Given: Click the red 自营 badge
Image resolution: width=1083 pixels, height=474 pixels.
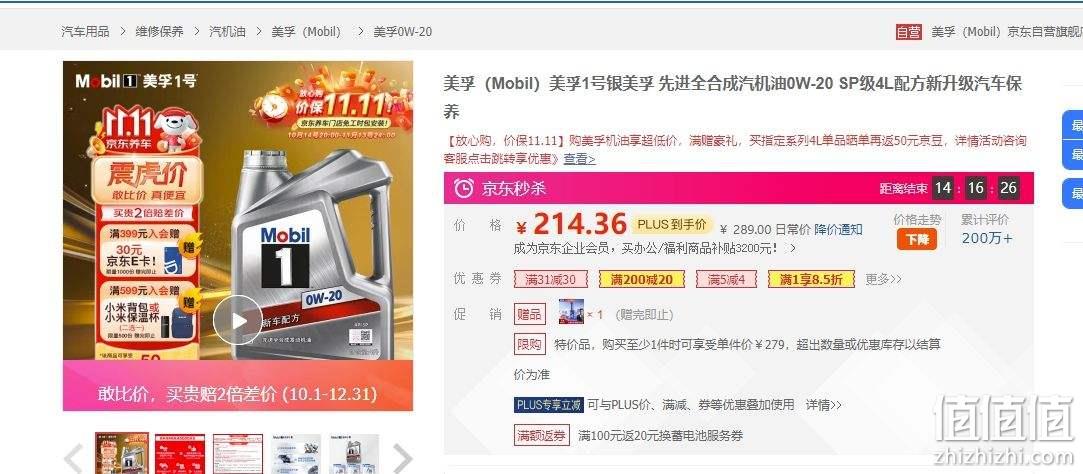Looking at the screenshot, I should (909, 32).
